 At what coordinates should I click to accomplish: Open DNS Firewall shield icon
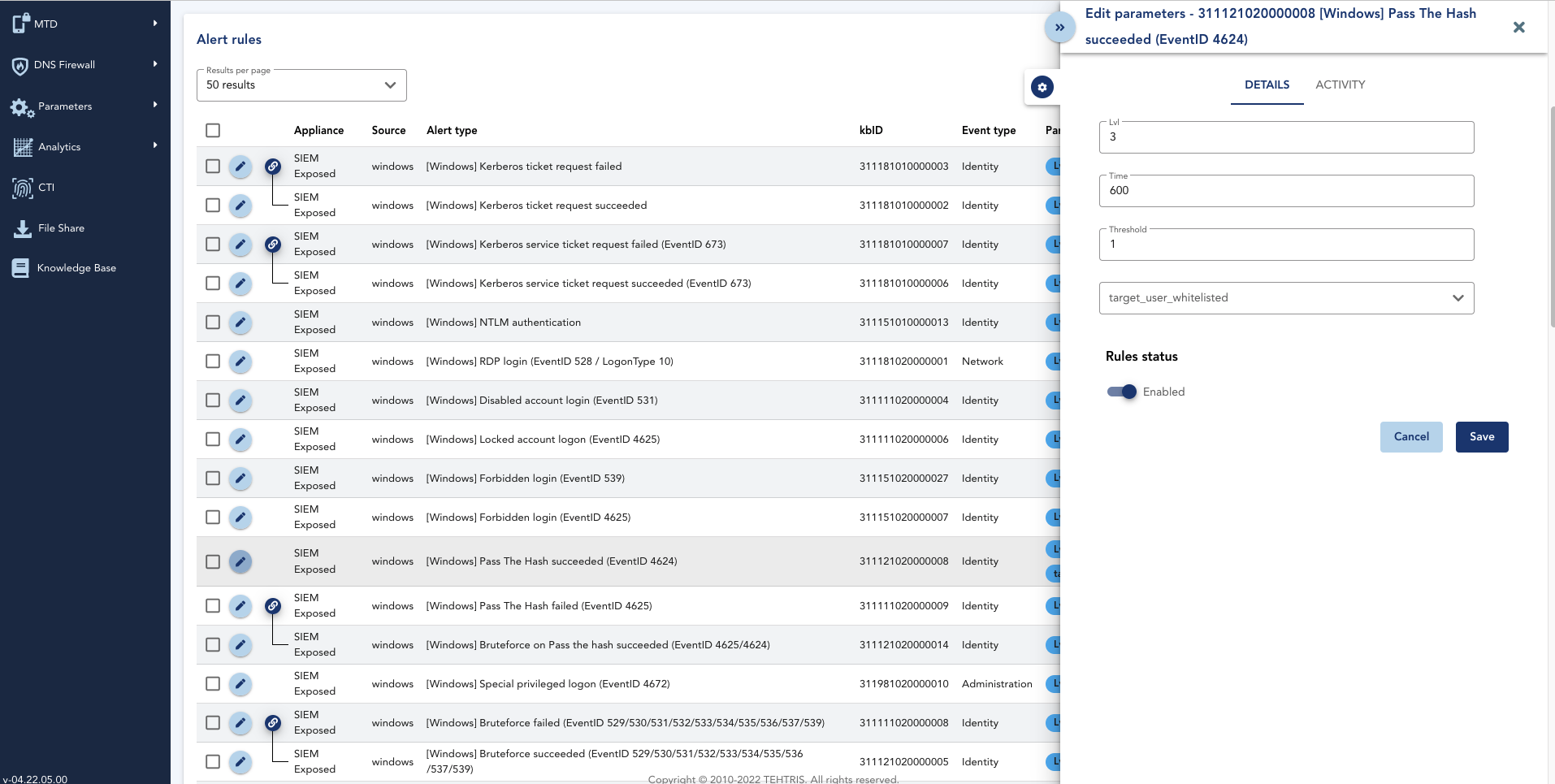(x=20, y=66)
